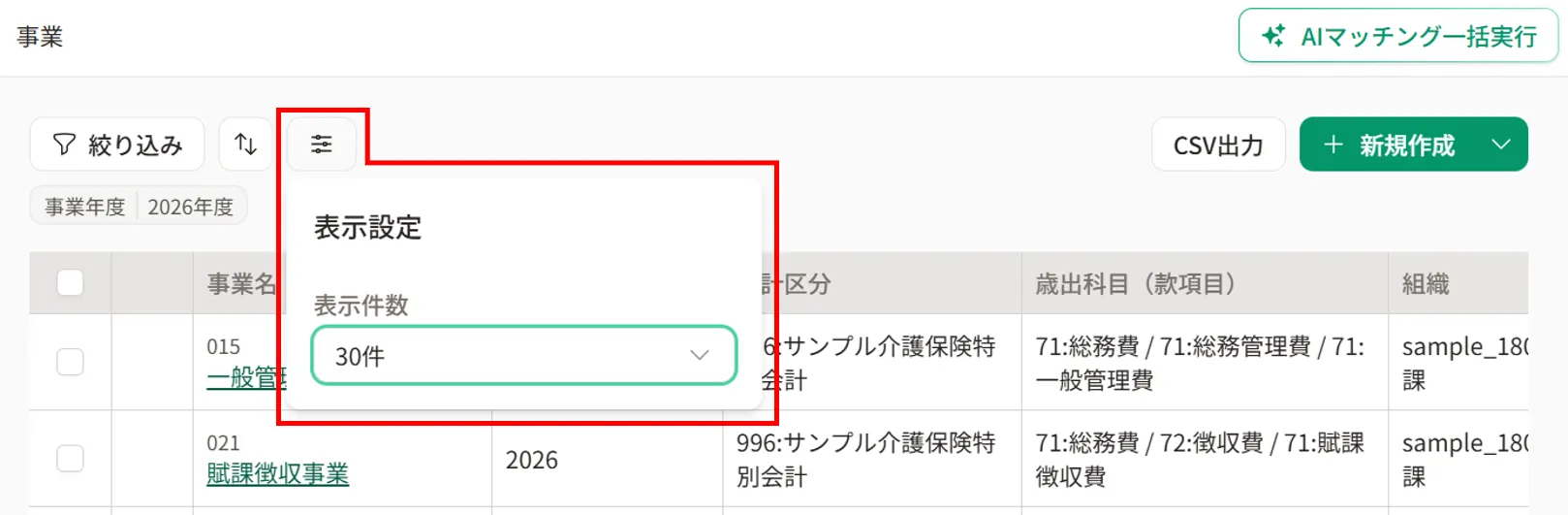Open the 賦課徴収事業 link
The height and width of the screenshot is (515, 1568).
pyautogui.click(x=277, y=473)
